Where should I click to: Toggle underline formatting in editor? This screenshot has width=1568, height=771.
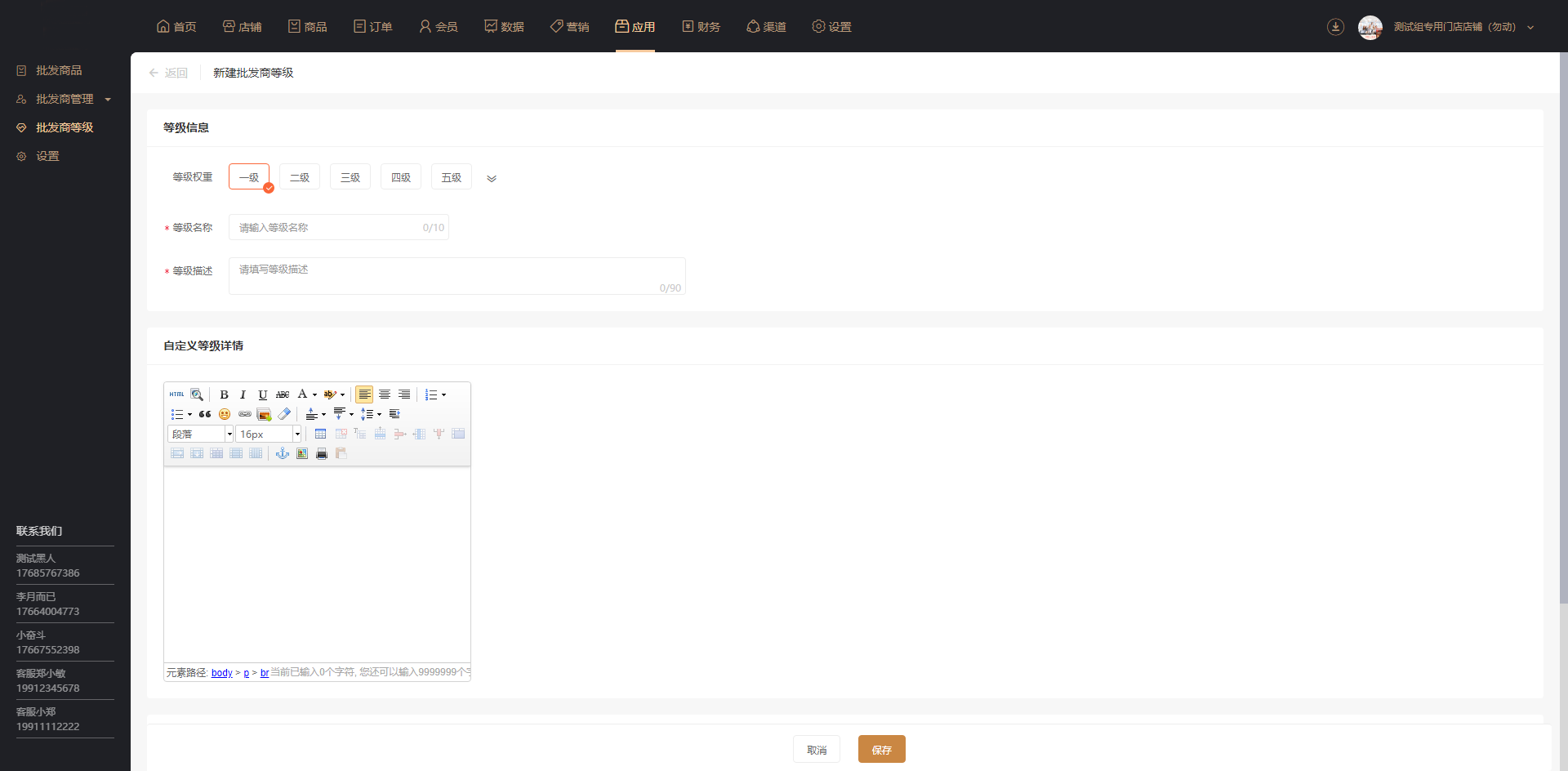tap(263, 394)
